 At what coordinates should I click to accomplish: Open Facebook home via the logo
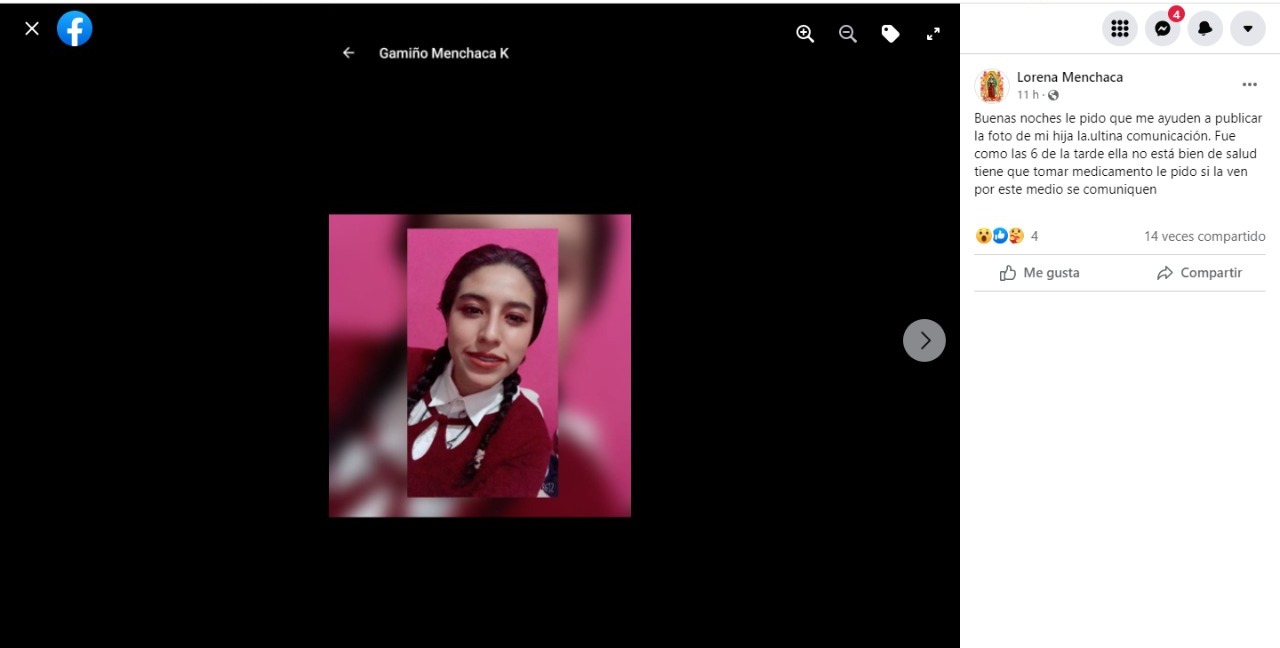coord(75,29)
